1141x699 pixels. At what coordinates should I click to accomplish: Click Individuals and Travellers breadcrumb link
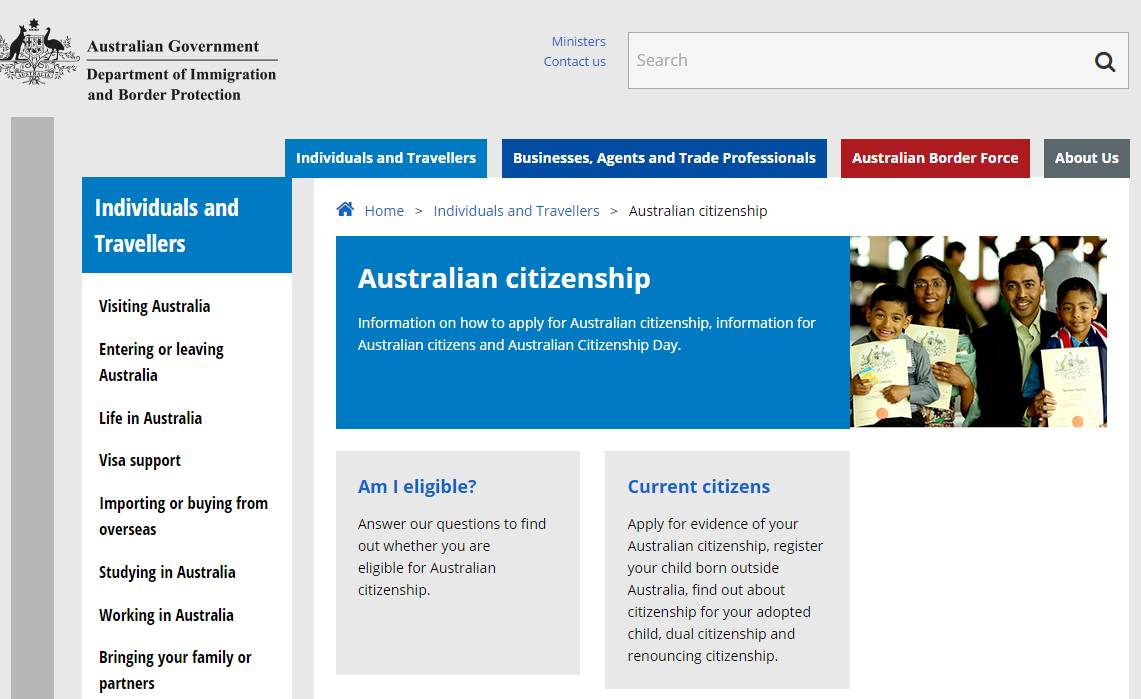point(517,211)
